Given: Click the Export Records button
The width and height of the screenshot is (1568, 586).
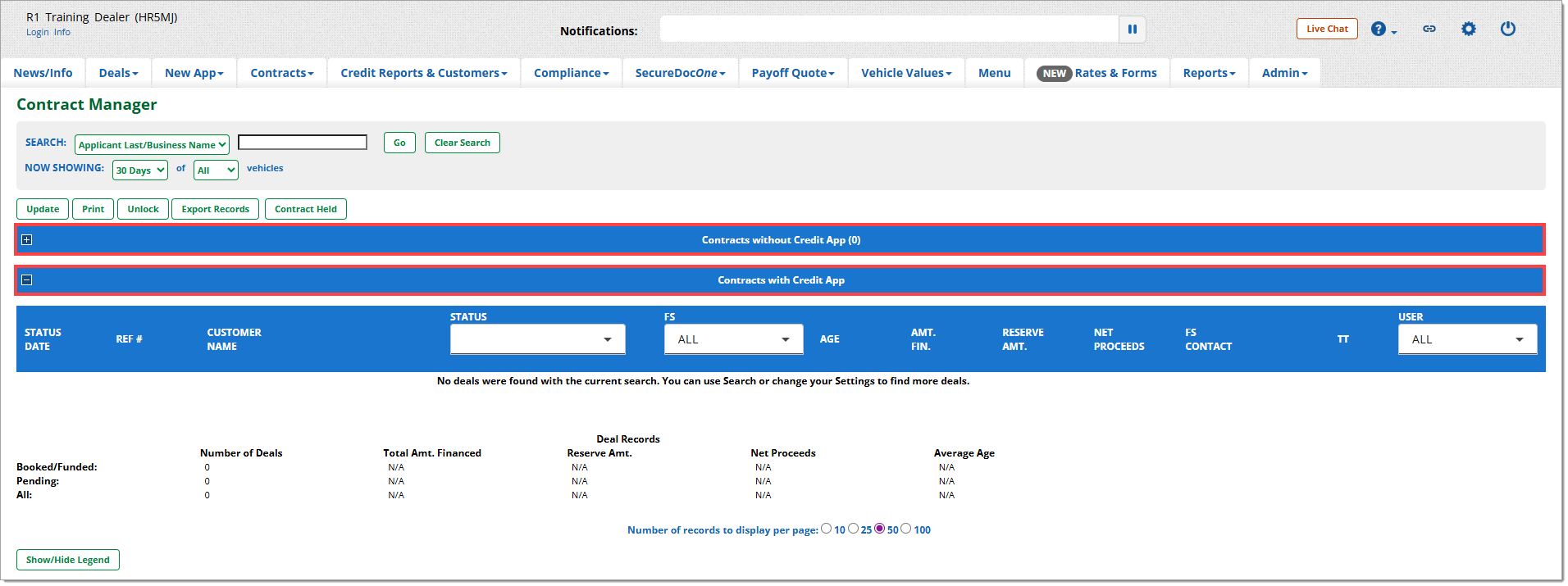Looking at the screenshot, I should 215,209.
